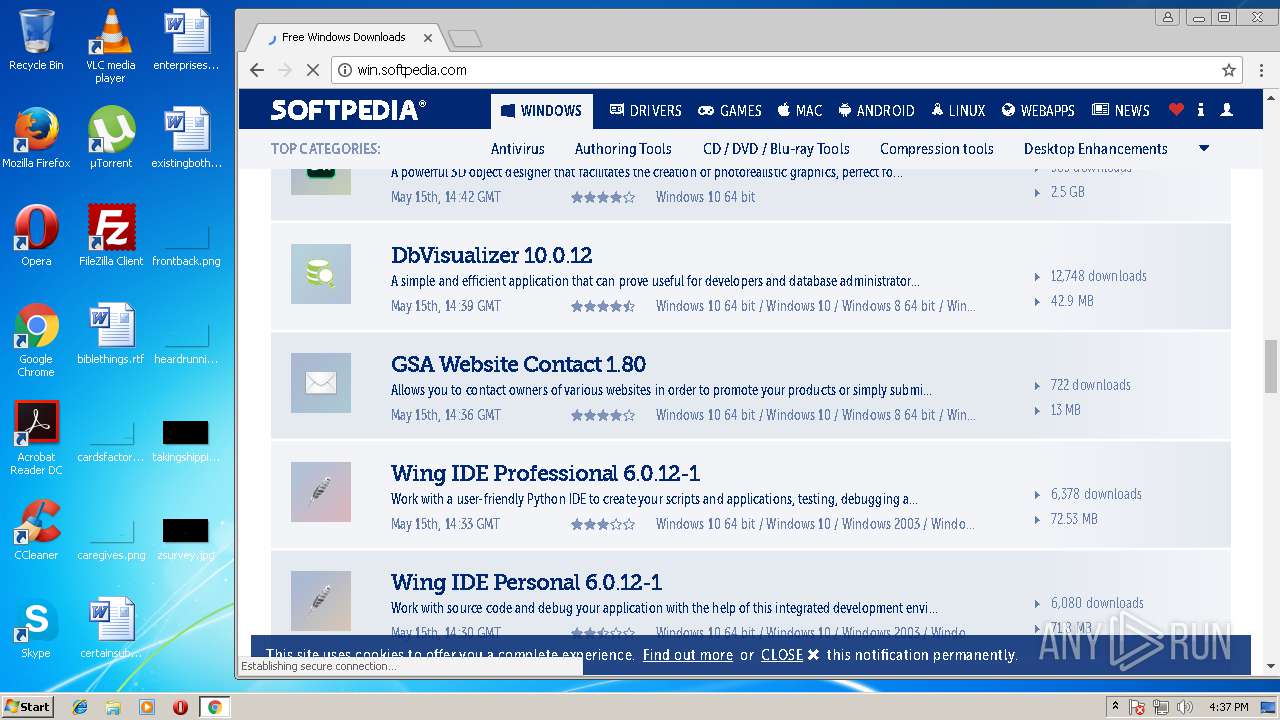Bookmark this page with the star icon
1280x720 pixels.
click(x=1229, y=70)
